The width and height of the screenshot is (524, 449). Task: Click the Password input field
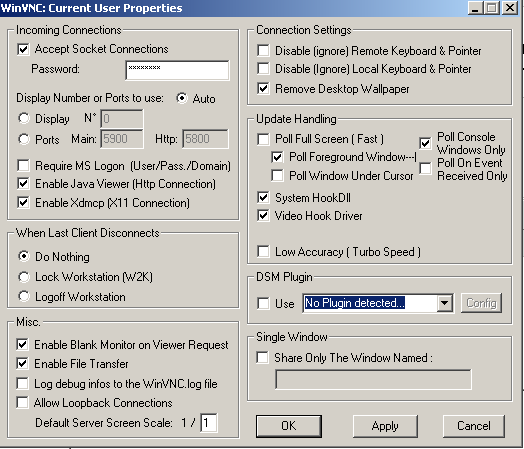[177, 70]
